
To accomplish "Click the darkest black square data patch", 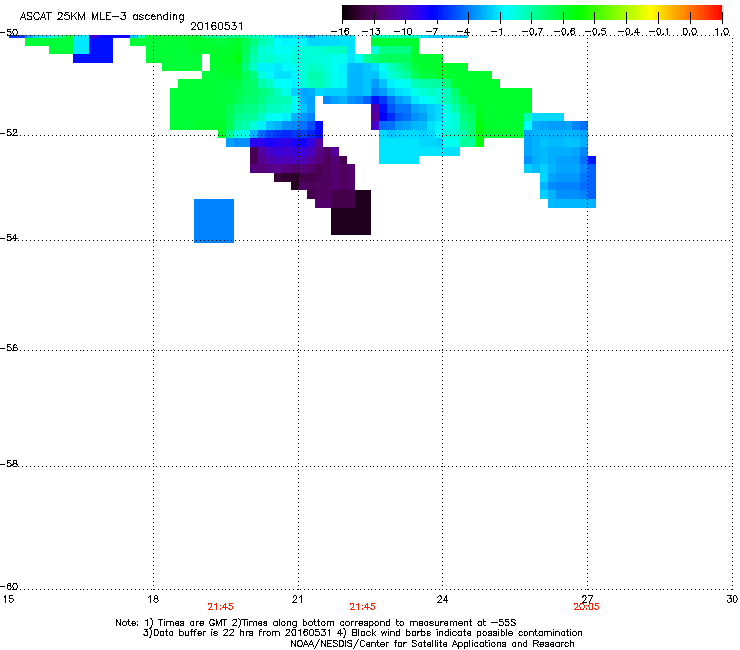I will (351, 212).
